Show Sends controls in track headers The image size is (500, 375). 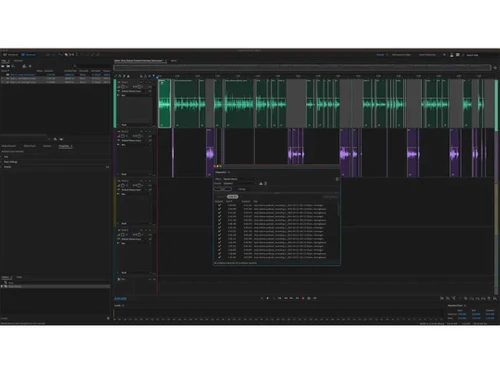[124, 76]
